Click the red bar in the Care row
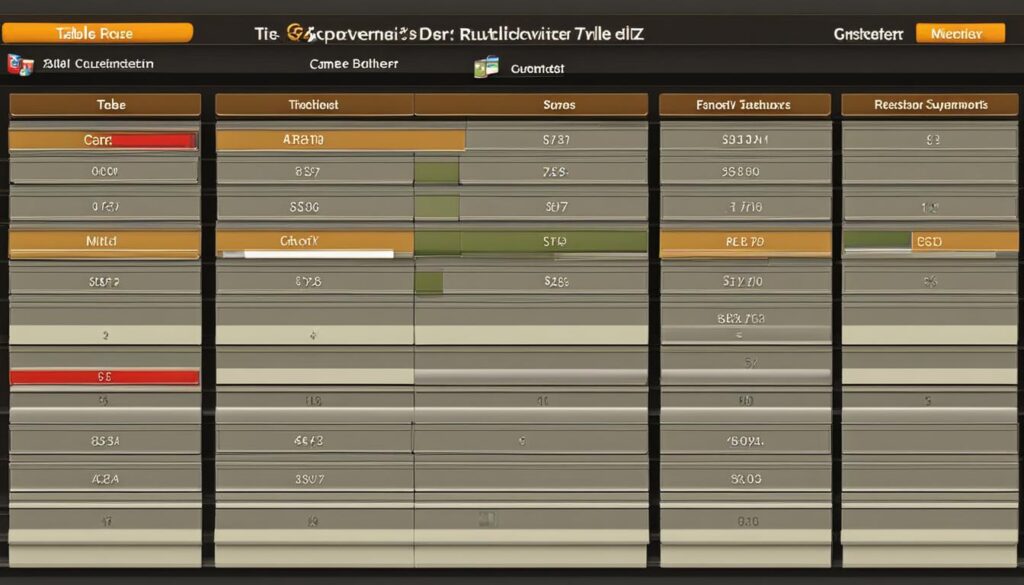Image resolution: width=1024 pixels, height=585 pixels. pos(155,140)
